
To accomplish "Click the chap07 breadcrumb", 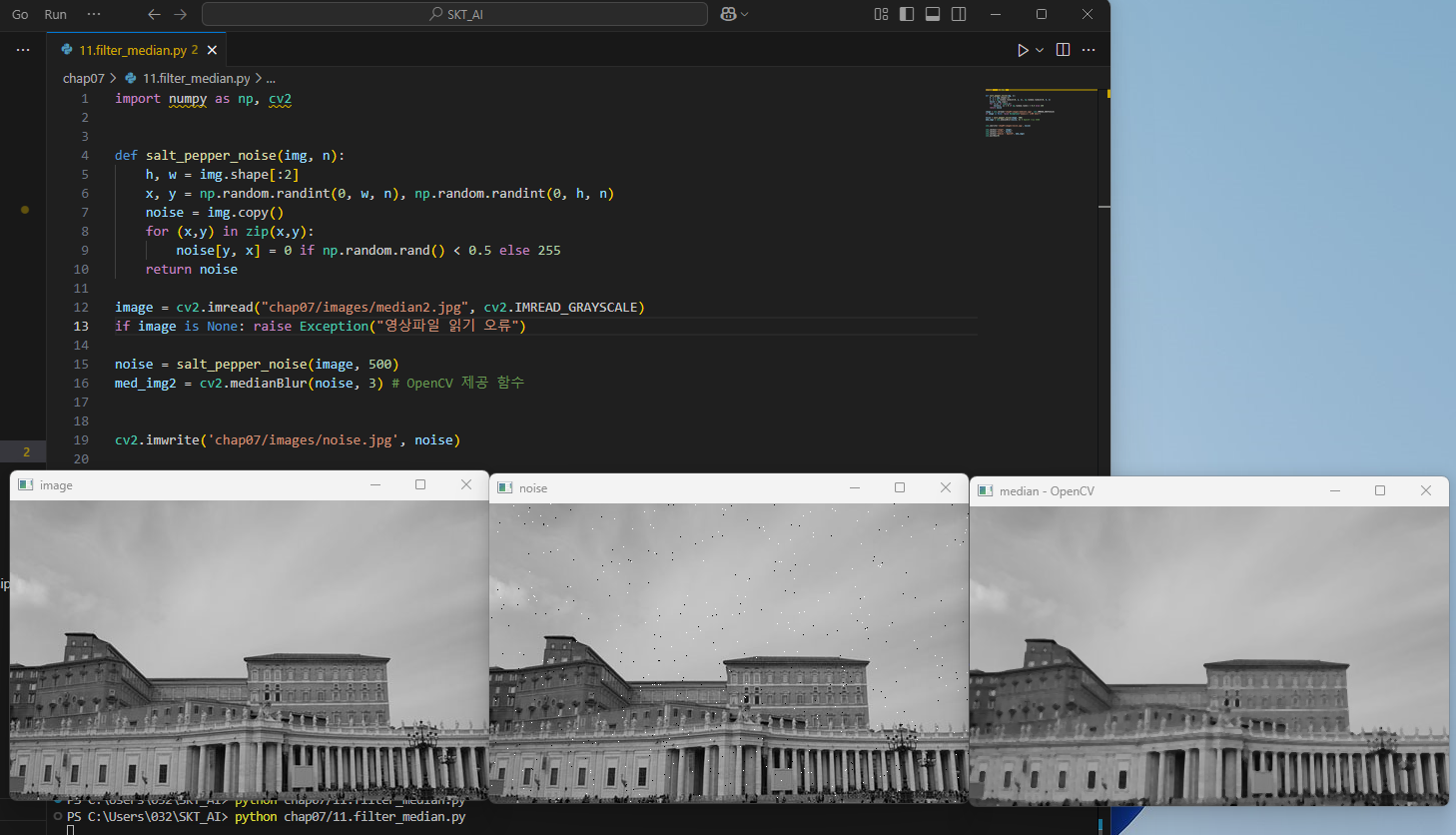I will point(83,78).
